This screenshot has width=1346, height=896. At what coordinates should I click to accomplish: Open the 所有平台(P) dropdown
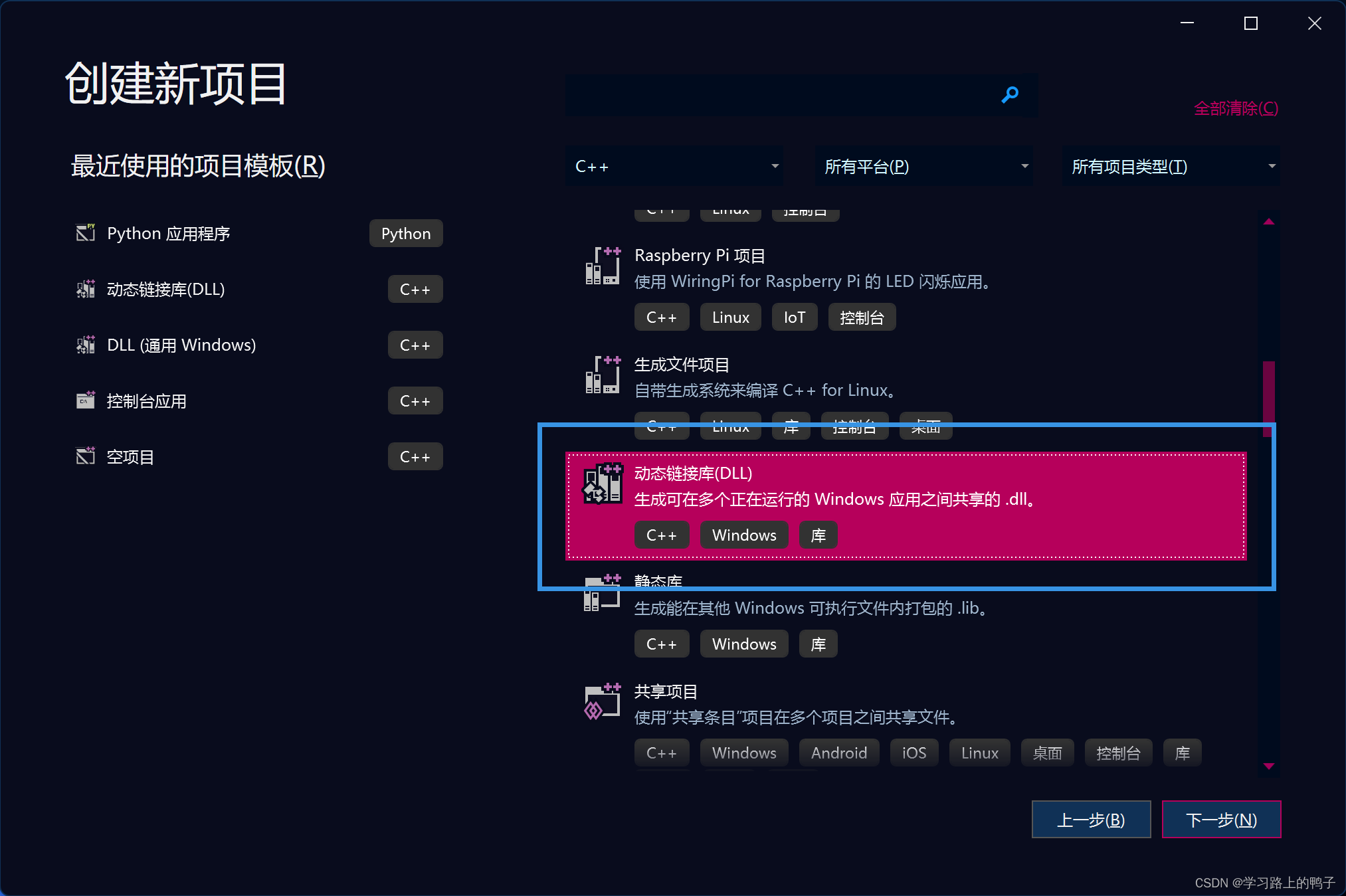pyautogui.click(x=925, y=166)
